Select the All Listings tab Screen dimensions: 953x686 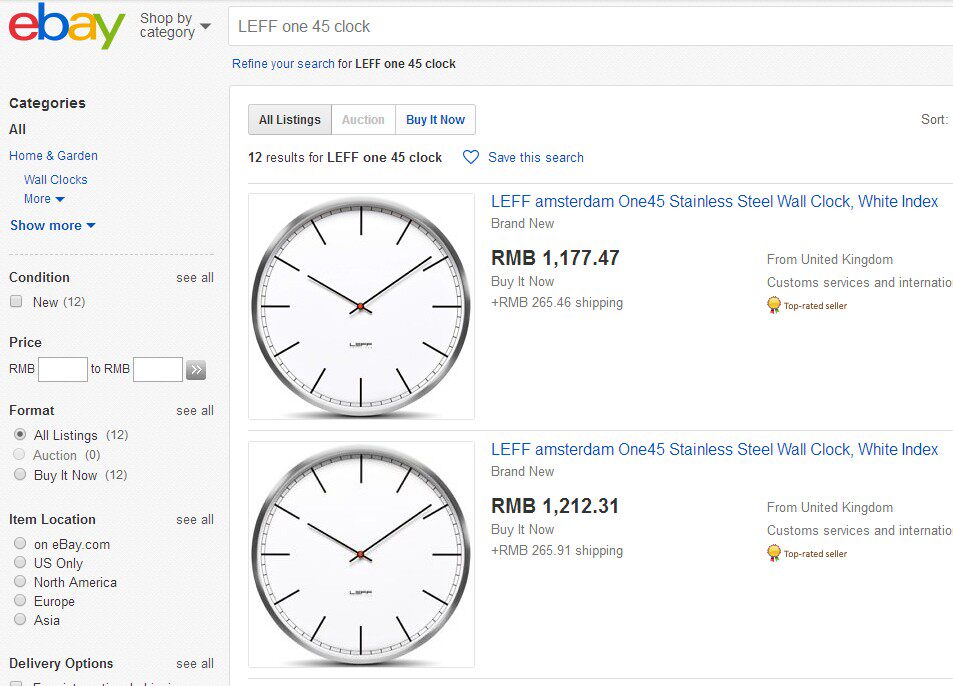(290, 120)
